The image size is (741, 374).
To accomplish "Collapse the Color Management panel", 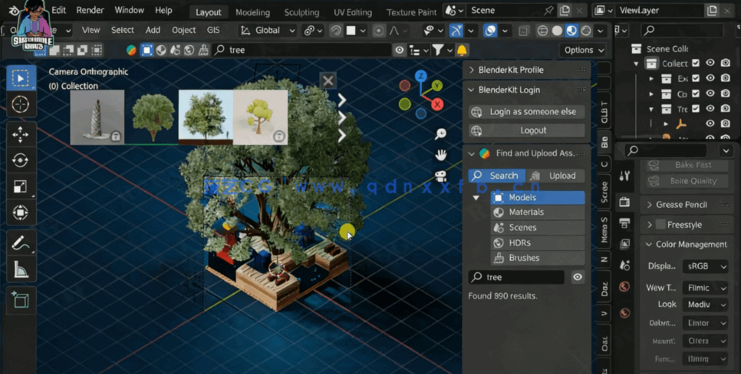I will pos(688,244).
